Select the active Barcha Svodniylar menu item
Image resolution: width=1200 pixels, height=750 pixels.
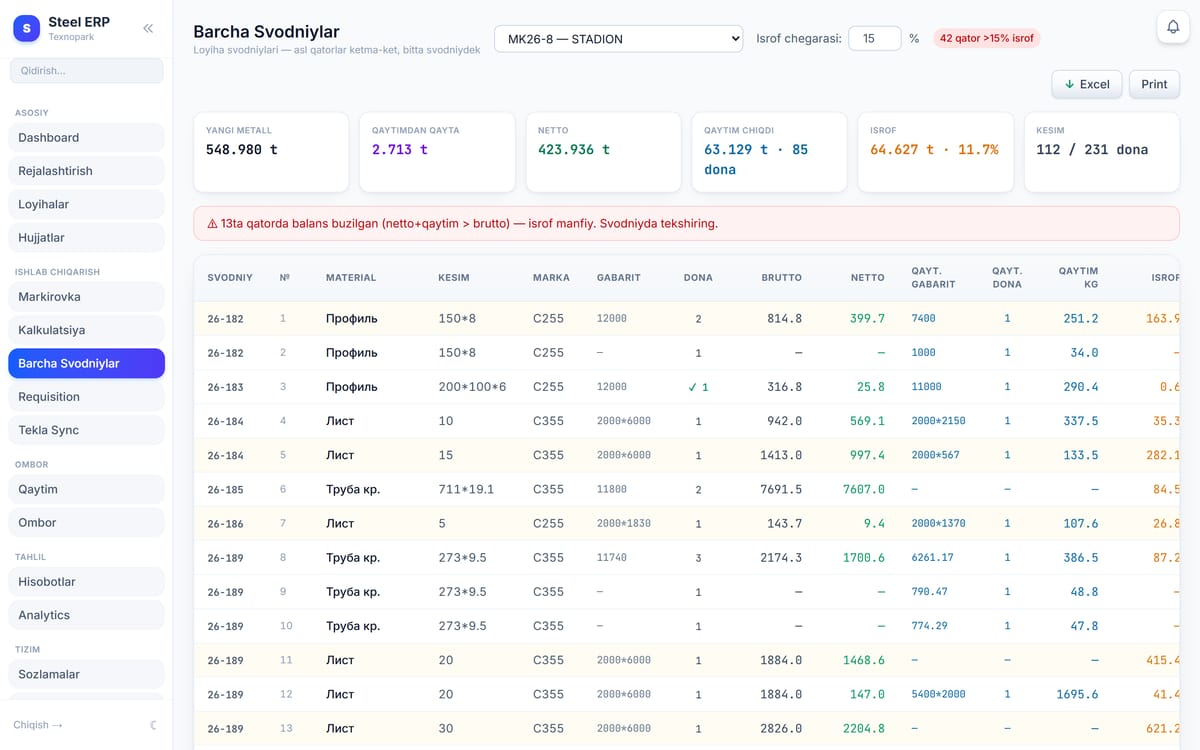coord(86,363)
